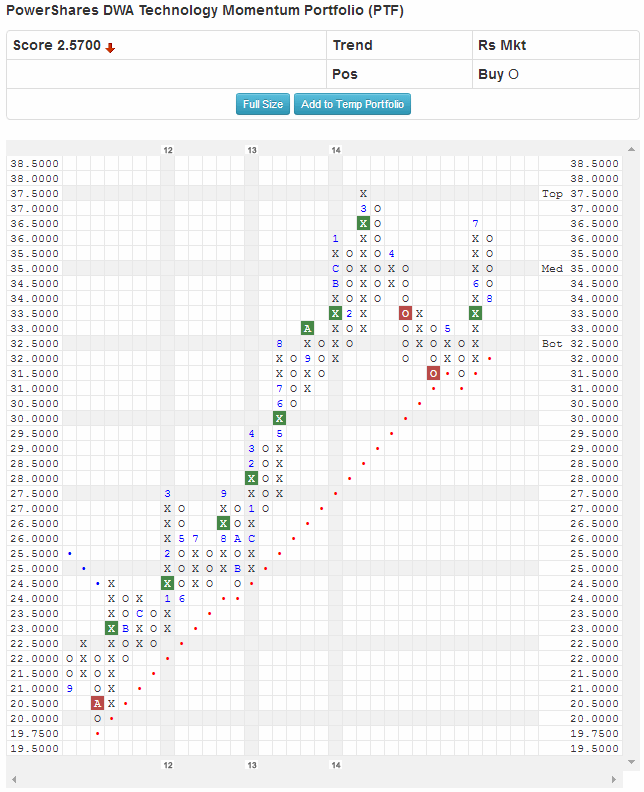Open the chart in Full Size
Image resolution: width=644 pixels, height=792 pixels.
(x=263, y=104)
